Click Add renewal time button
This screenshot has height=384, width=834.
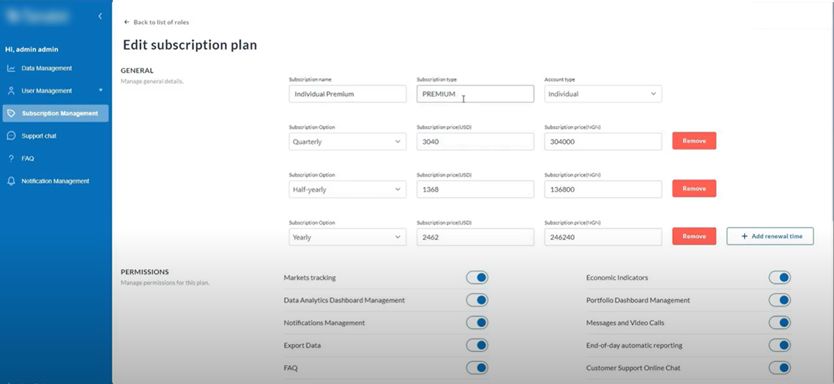770,236
